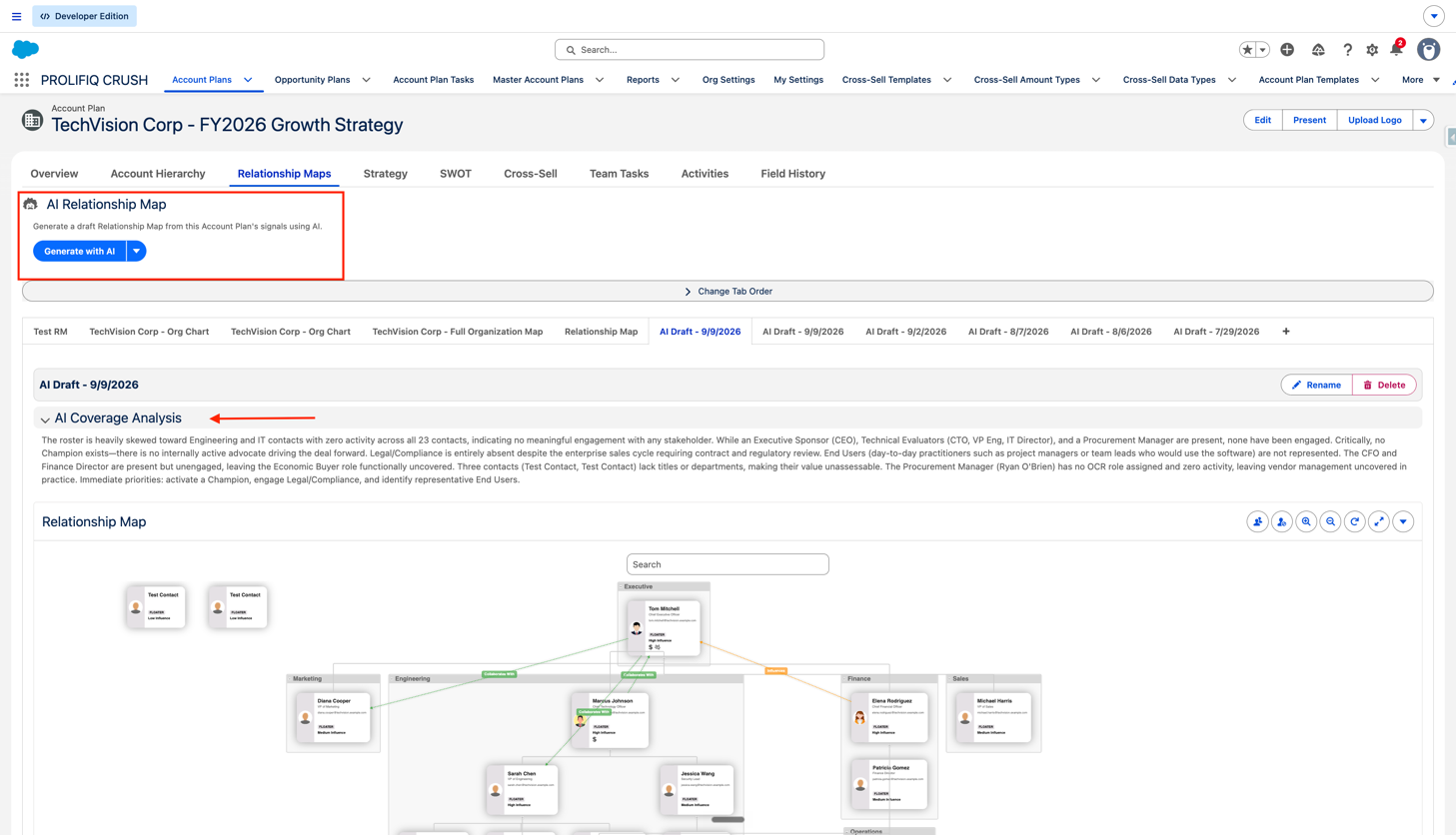Add a new relationship map tab with plus
1456x835 pixels.
coord(1286,332)
